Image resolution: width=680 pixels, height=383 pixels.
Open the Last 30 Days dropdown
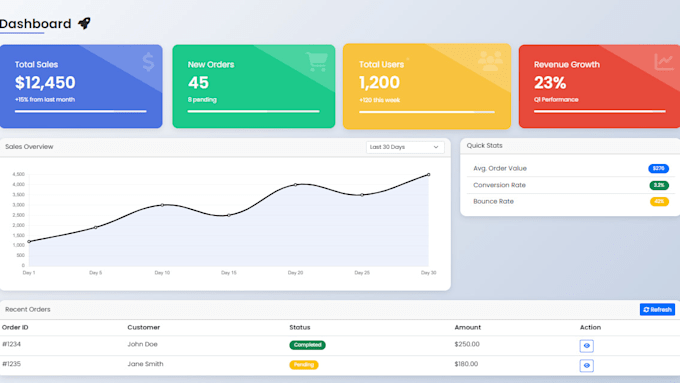click(405, 147)
